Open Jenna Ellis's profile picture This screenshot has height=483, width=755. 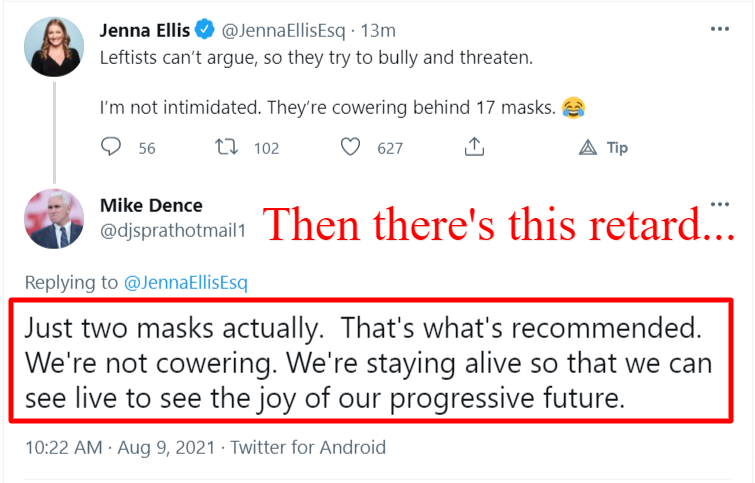click(53, 43)
